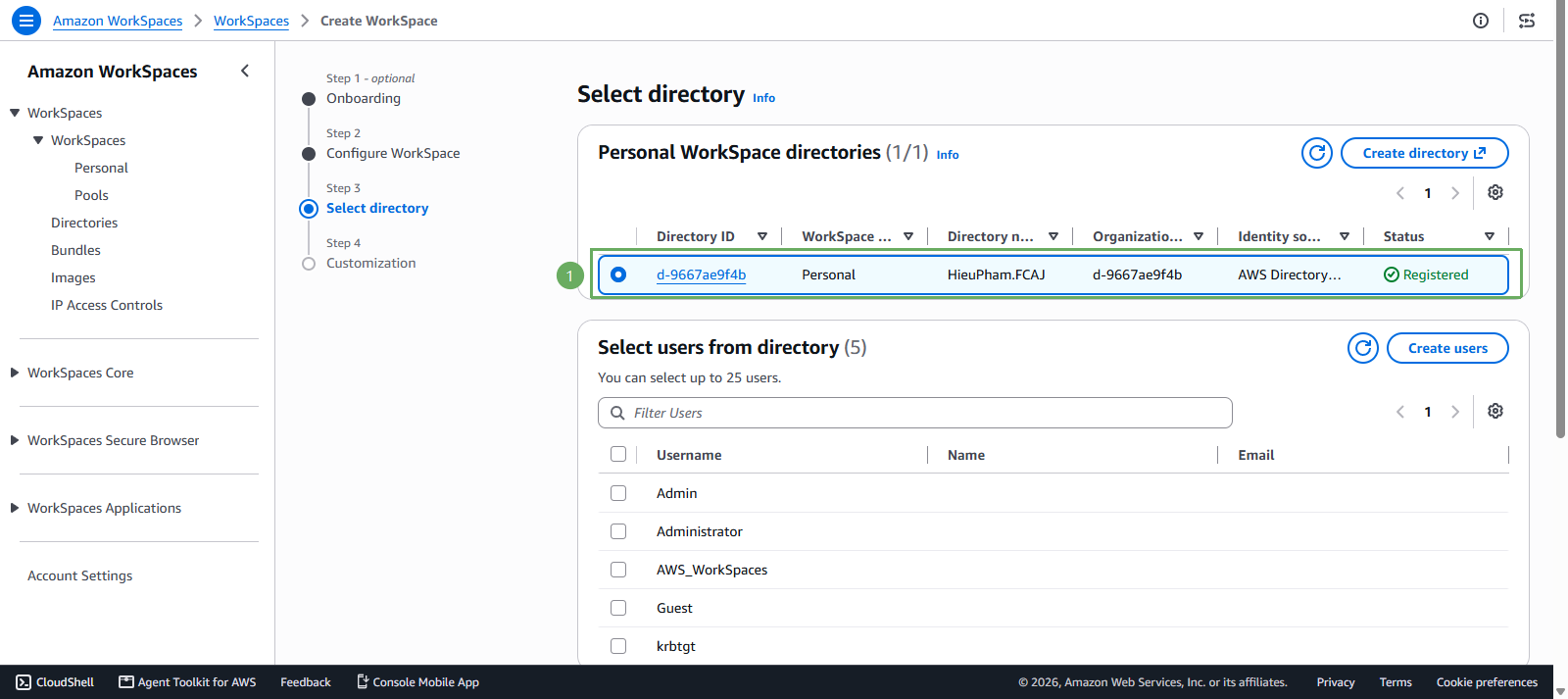Open Bundles in the sidebar
This screenshot has width=1568, height=699.
pyautogui.click(x=75, y=250)
